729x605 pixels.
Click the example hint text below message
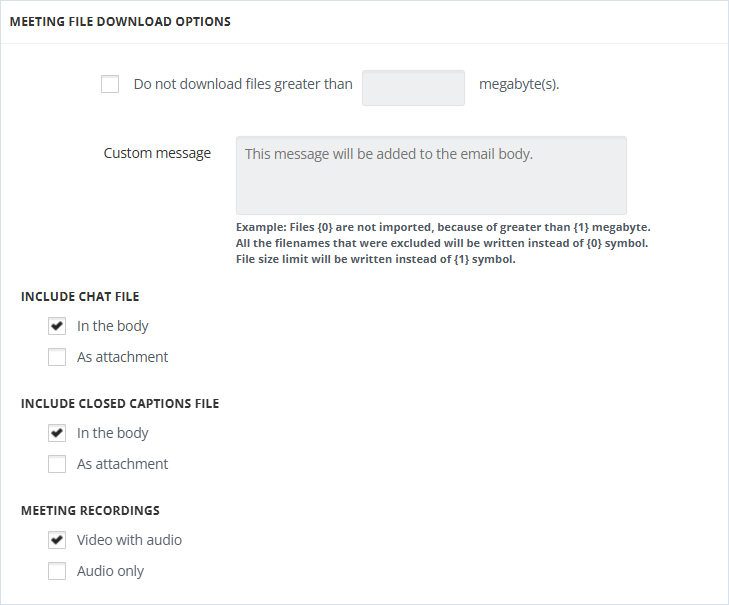[443, 243]
